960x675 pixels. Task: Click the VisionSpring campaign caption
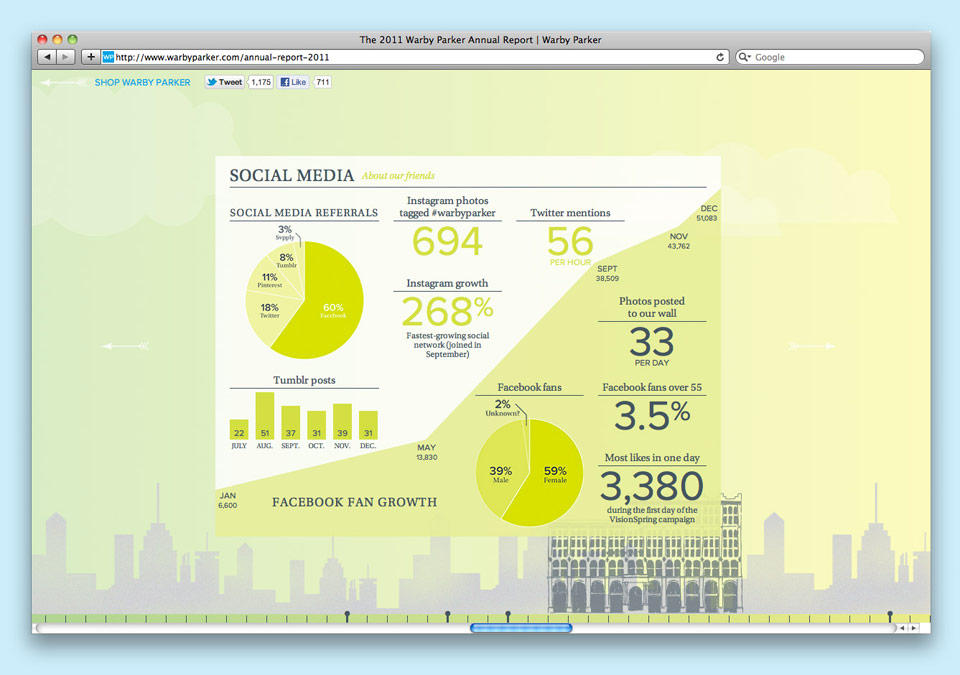(652, 515)
